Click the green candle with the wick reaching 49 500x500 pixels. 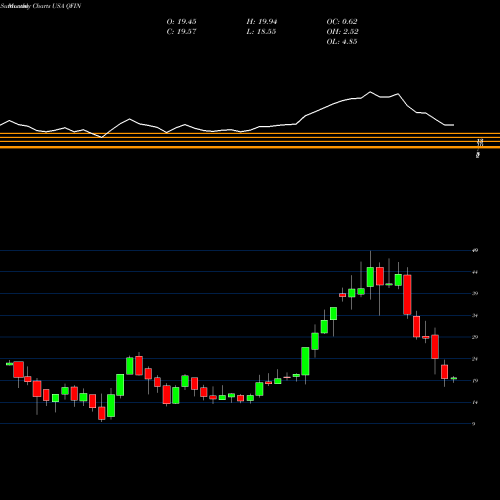(x=370, y=277)
